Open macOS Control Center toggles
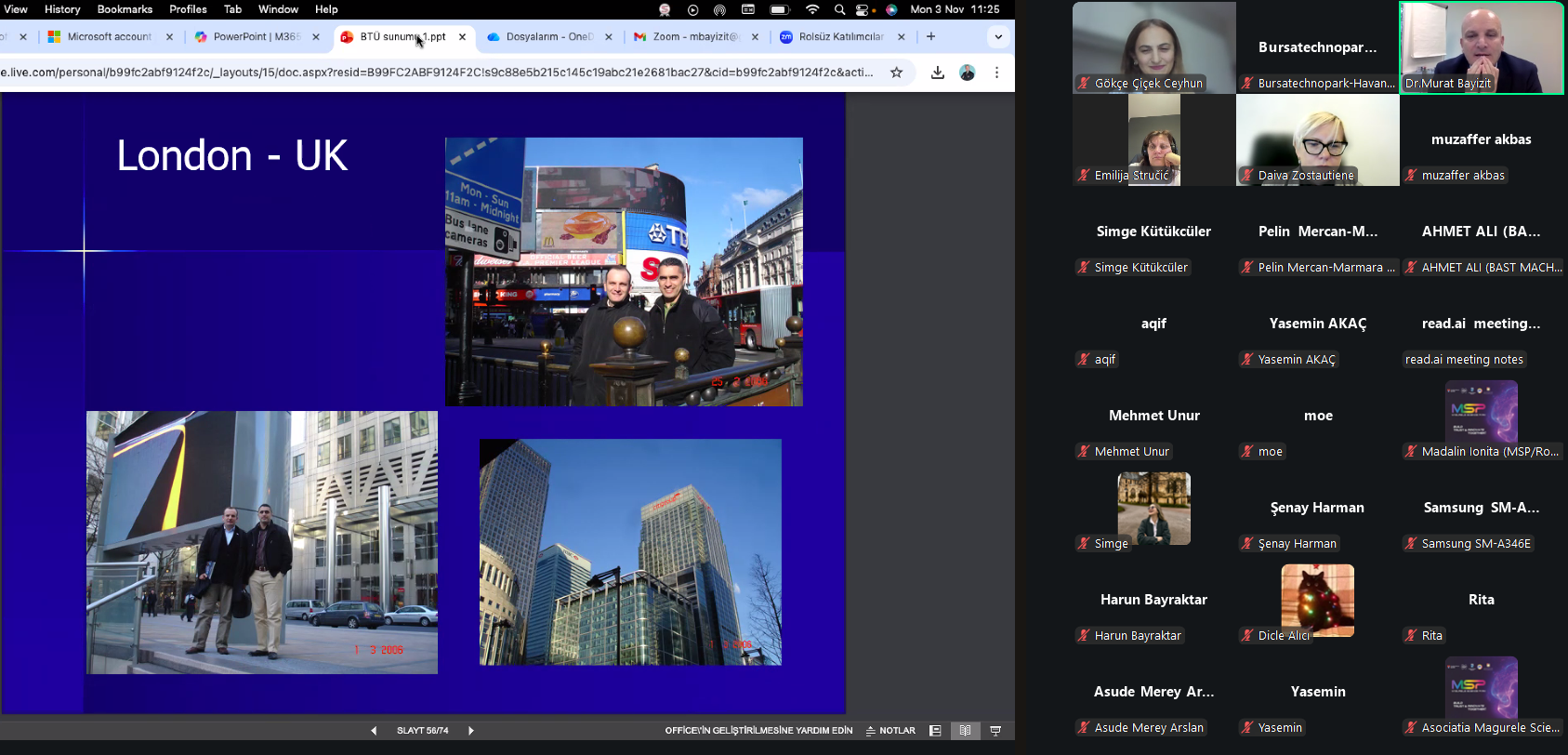The width and height of the screenshot is (1568, 755). pyautogui.click(x=863, y=9)
